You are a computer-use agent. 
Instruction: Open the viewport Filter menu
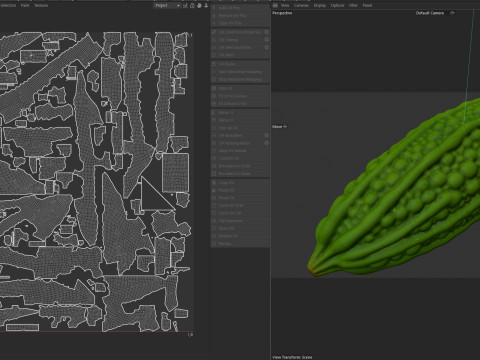pos(353,5)
